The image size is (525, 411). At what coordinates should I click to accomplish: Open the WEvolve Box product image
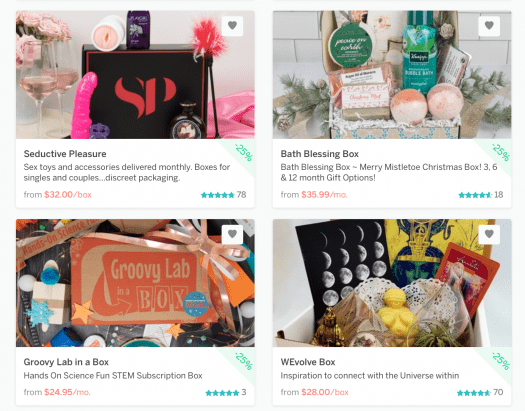tap(392, 283)
